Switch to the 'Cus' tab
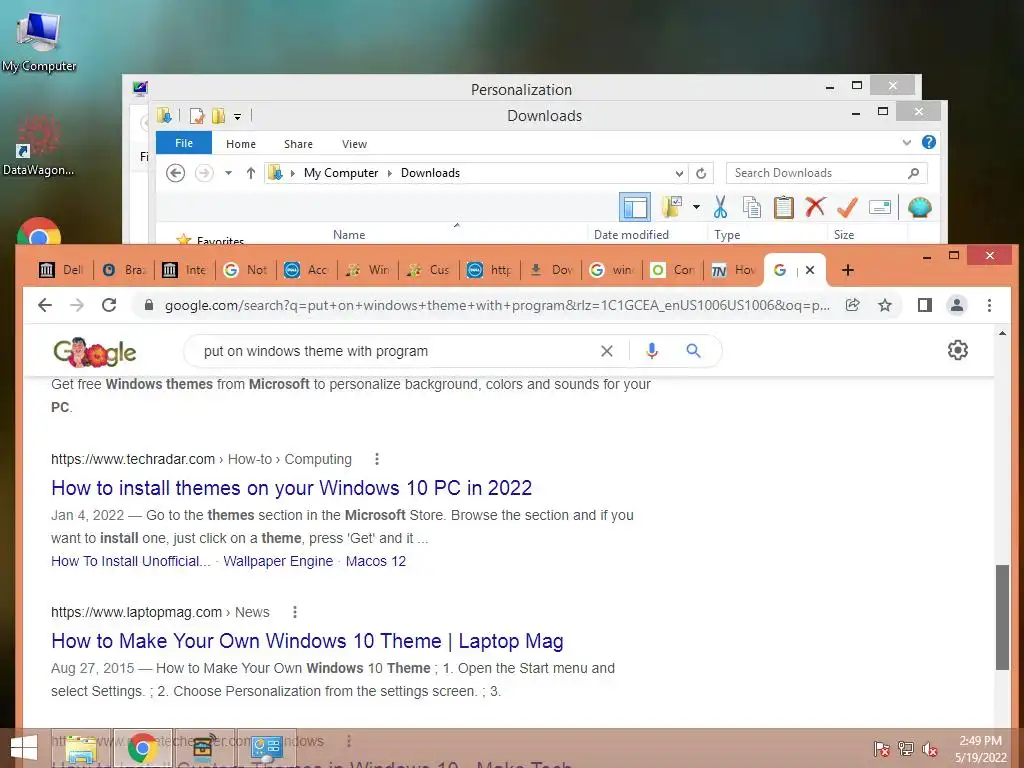The image size is (1024, 768). [x=428, y=270]
